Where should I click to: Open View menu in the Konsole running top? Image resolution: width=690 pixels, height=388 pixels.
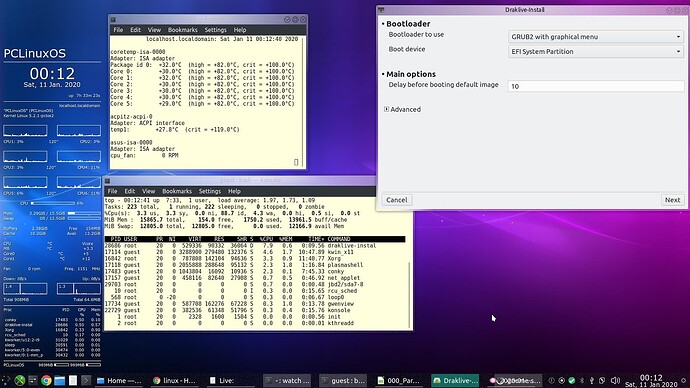pos(148,191)
